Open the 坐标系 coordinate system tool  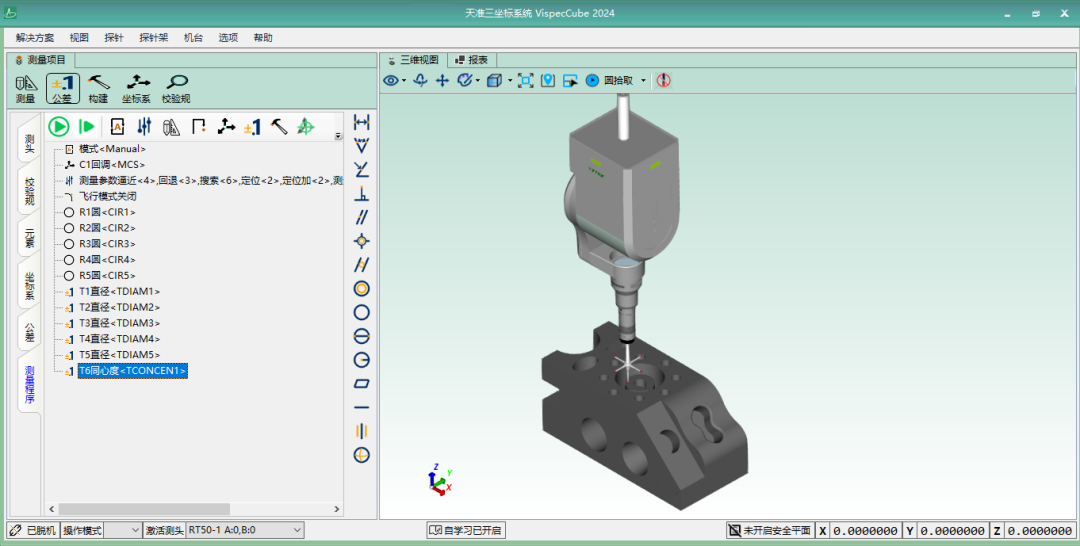pos(136,88)
